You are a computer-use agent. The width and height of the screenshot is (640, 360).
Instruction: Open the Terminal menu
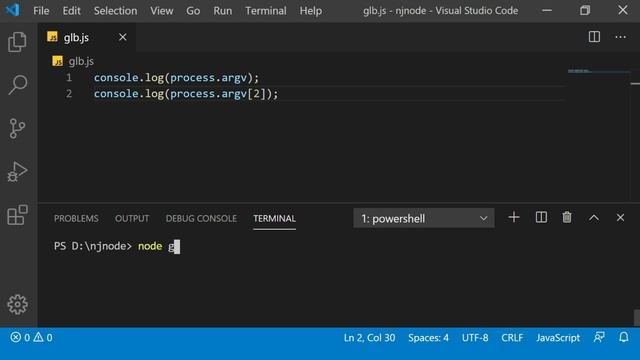(266, 11)
